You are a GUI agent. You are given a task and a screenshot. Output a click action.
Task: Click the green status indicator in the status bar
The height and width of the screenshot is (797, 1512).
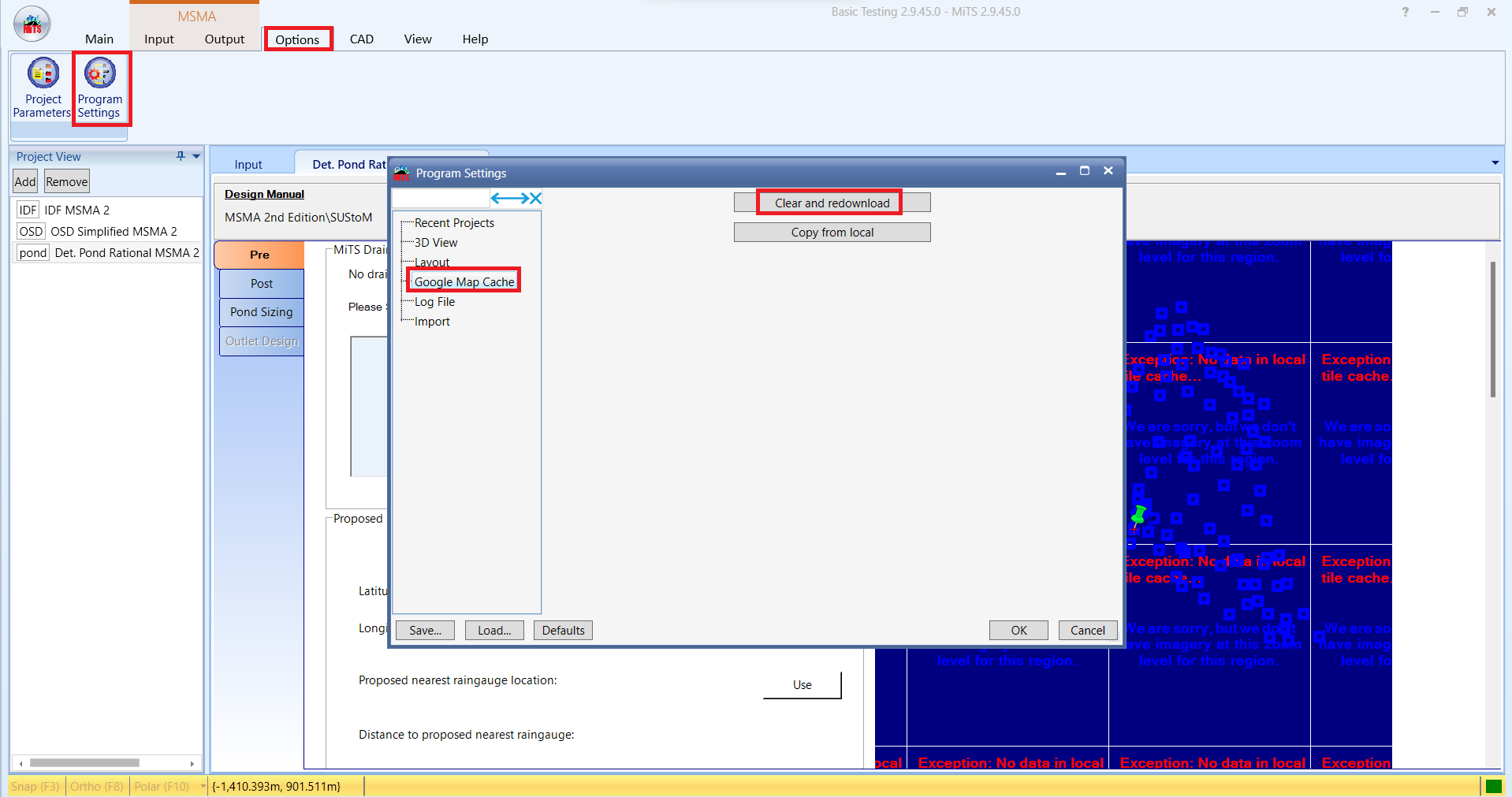(x=1493, y=786)
